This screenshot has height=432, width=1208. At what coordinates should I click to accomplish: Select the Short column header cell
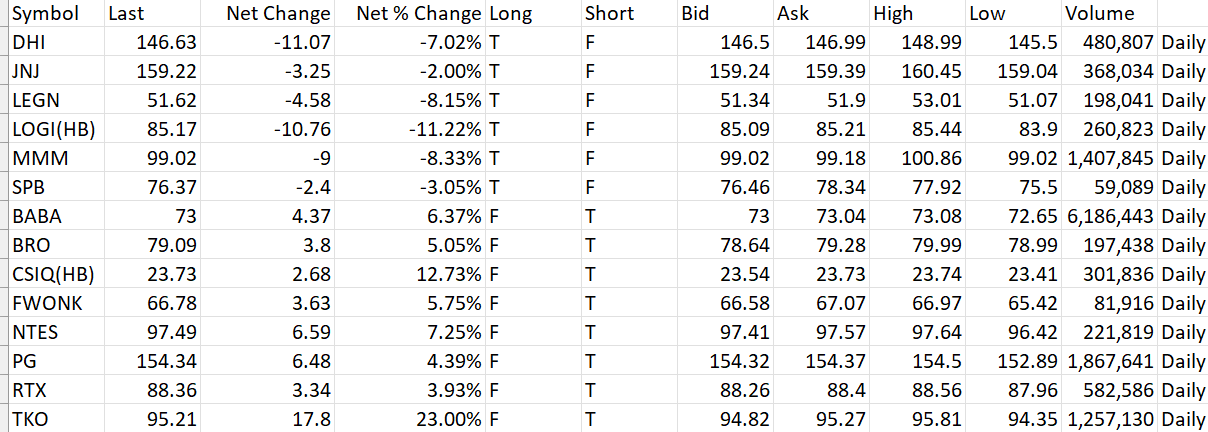coord(629,14)
